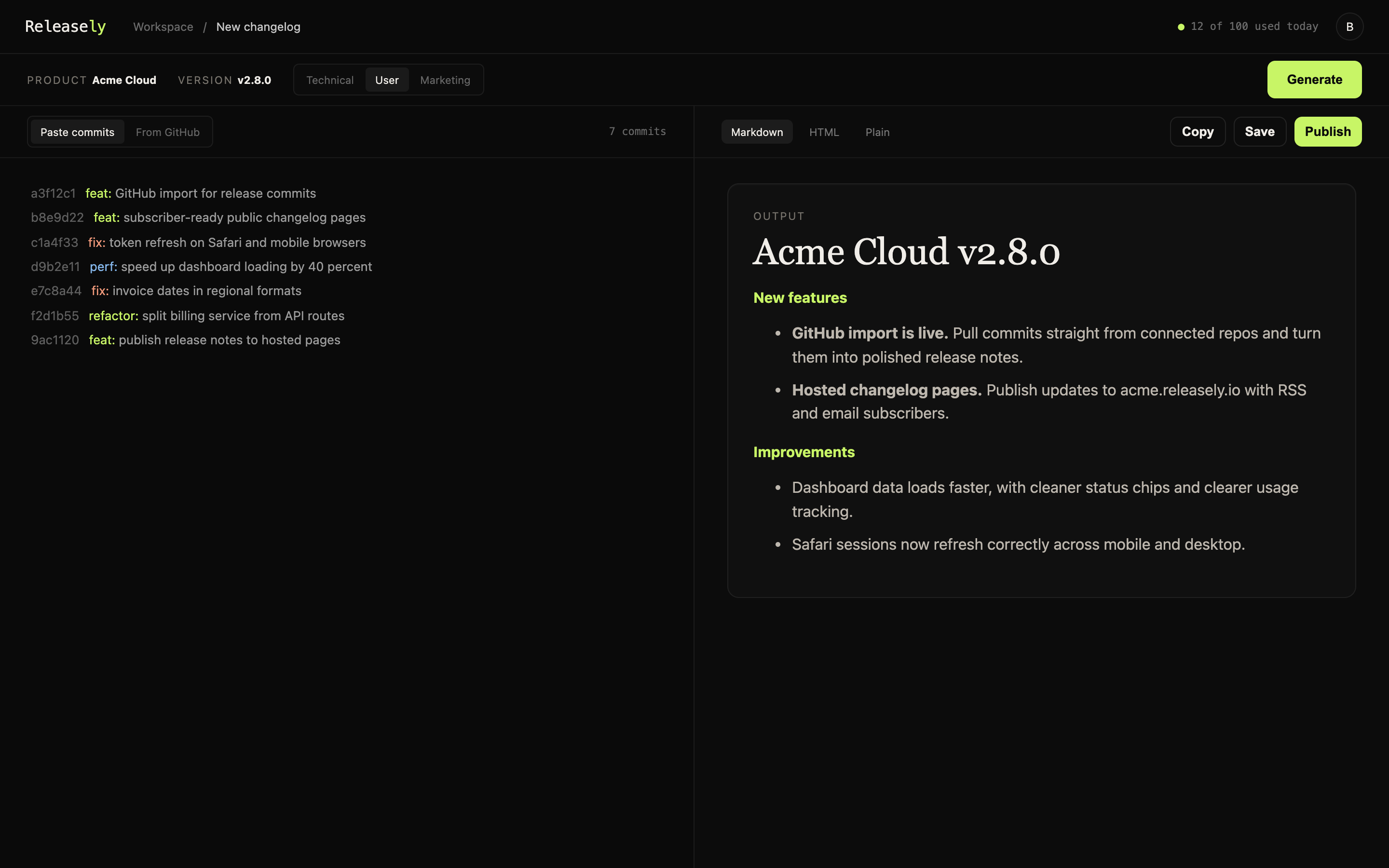
Task: Click commit d9b2e11 dashboard loading line
Action: [x=202, y=266]
